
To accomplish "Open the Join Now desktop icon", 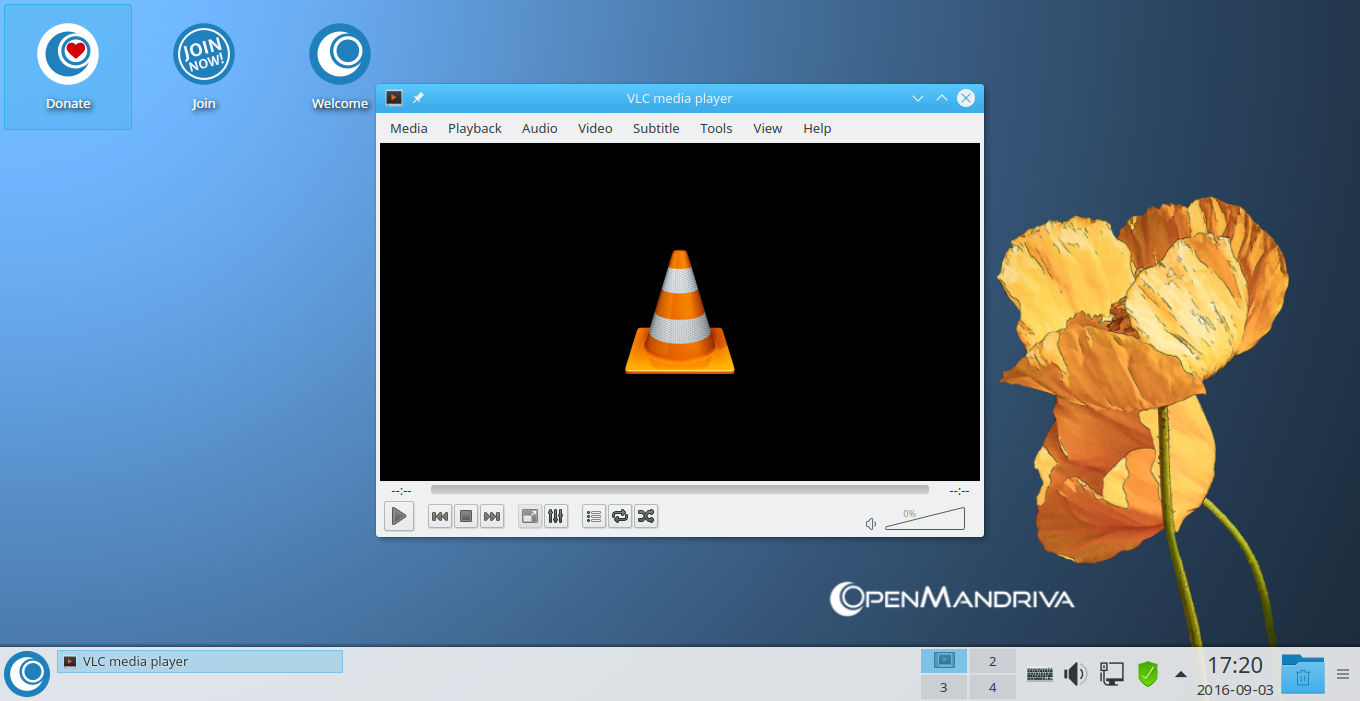I will [x=204, y=66].
